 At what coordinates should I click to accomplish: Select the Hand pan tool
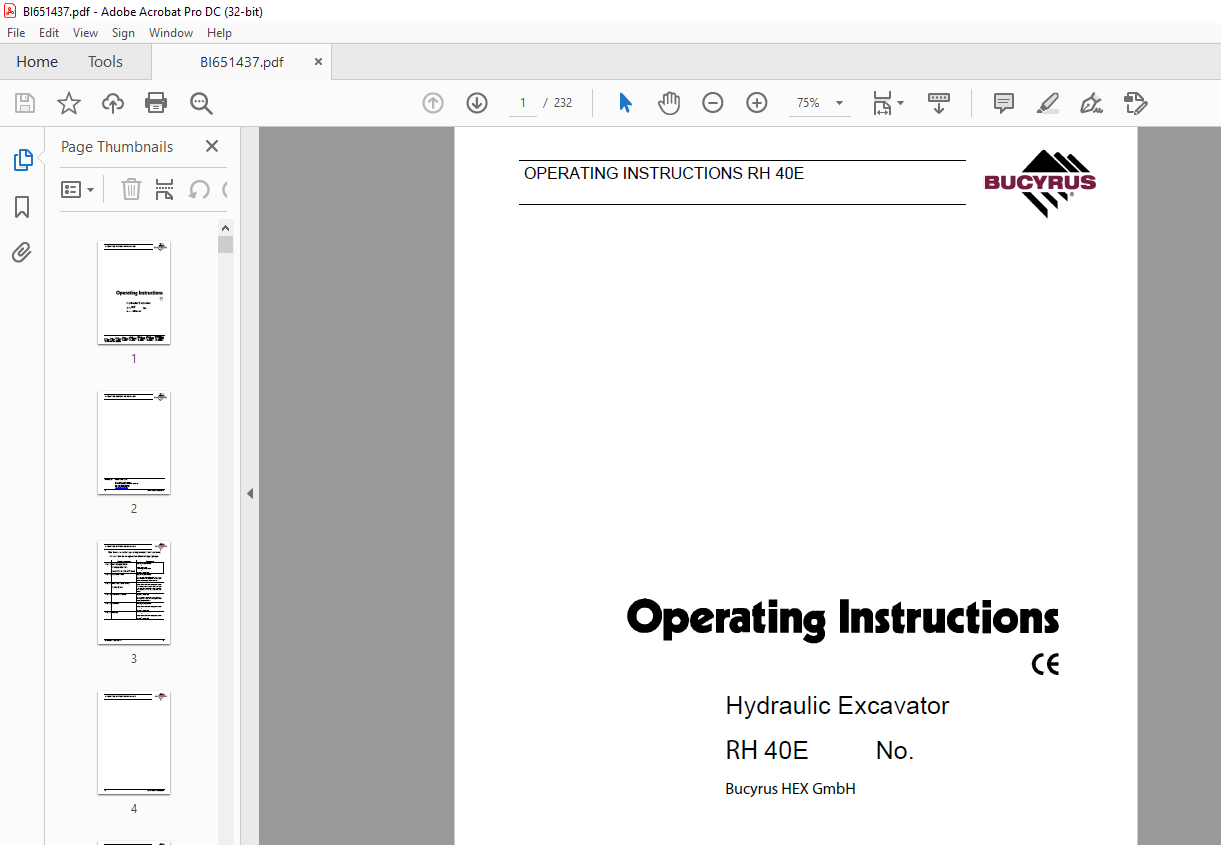pos(669,103)
